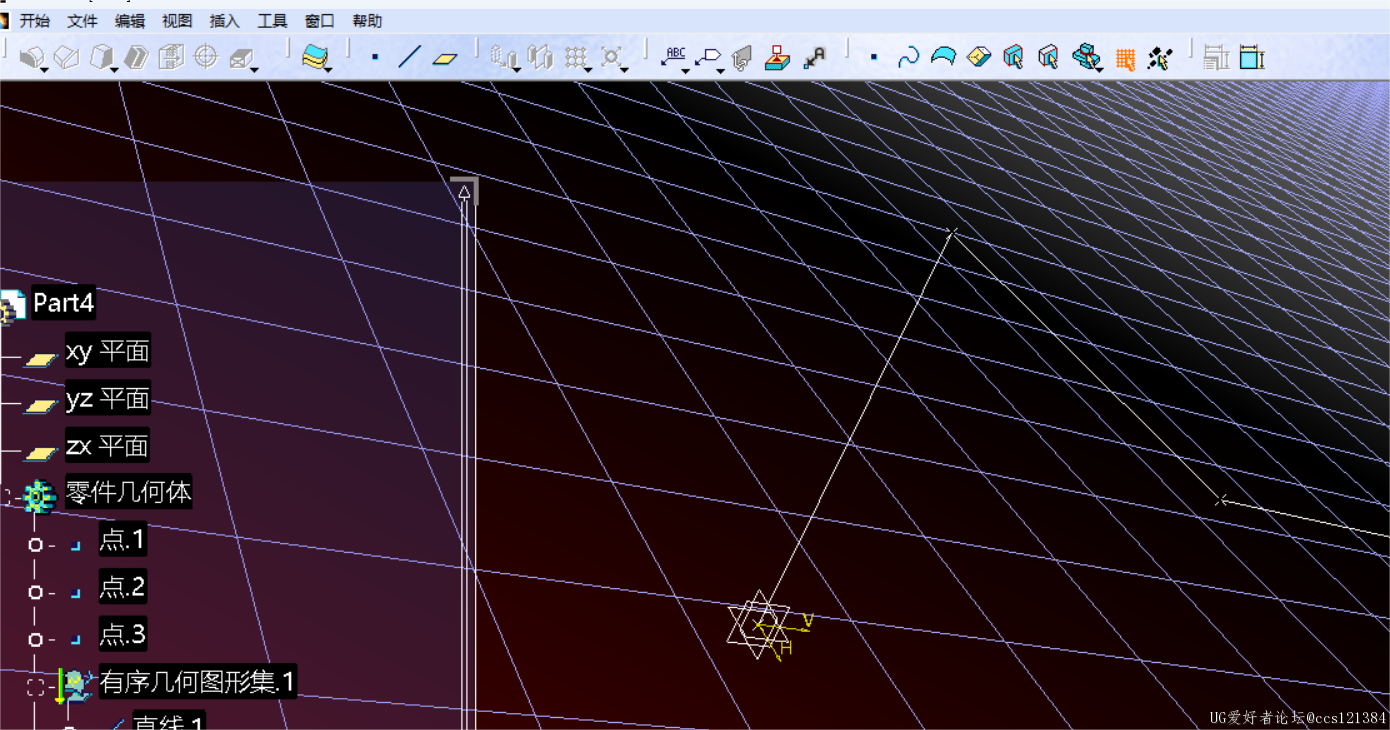Open dropdown arrow under third grayed cube icon
Image resolution: width=1390 pixels, height=730 pixels.
pyautogui.click(x=113, y=70)
